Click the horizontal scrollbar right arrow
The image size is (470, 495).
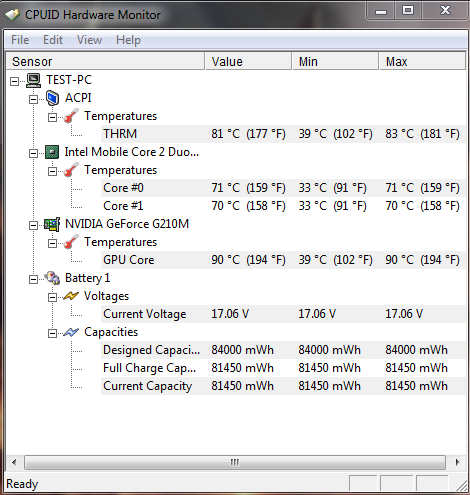click(457, 462)
